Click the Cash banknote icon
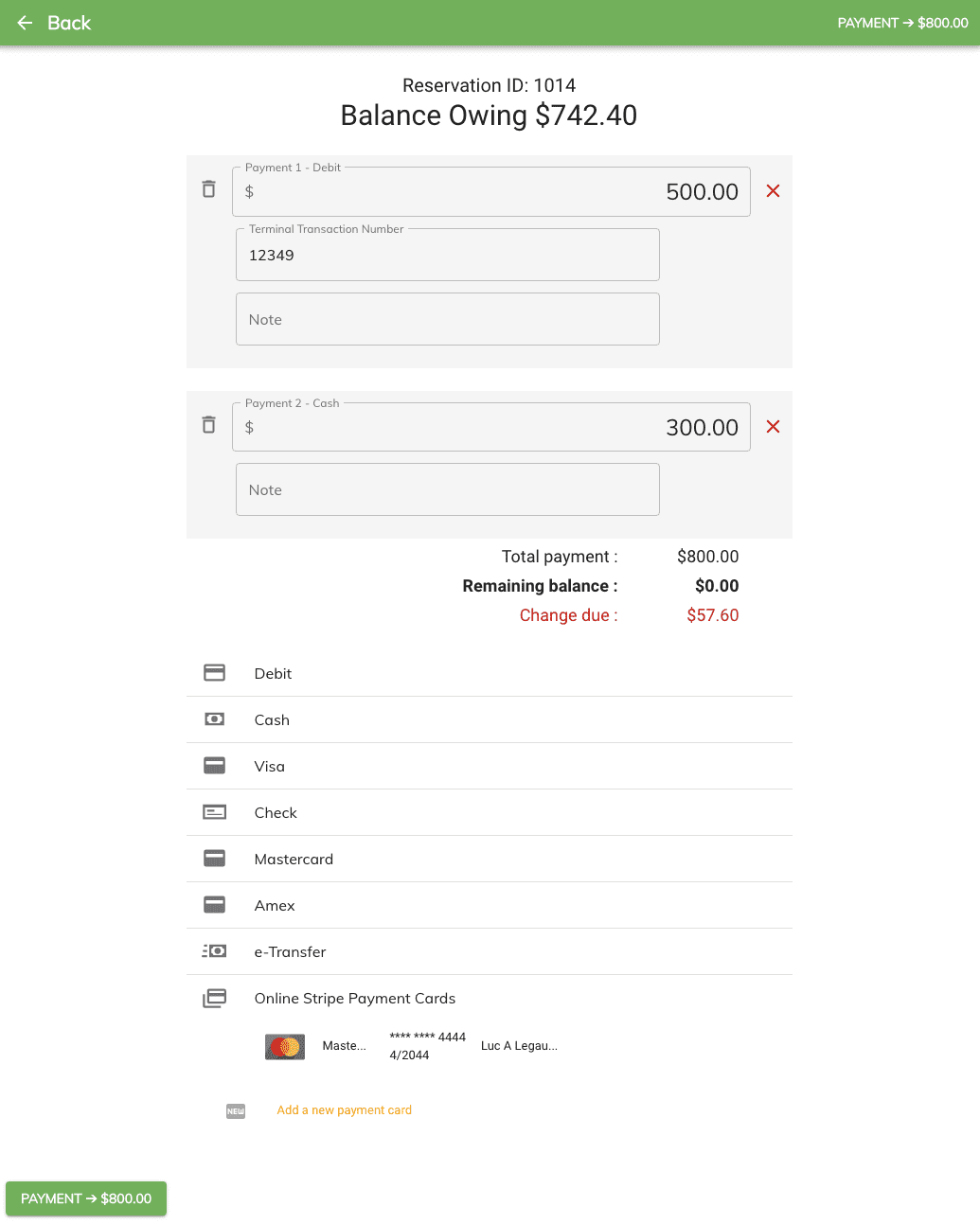Viewport: 980px width, 1224px height. (215, 719)
